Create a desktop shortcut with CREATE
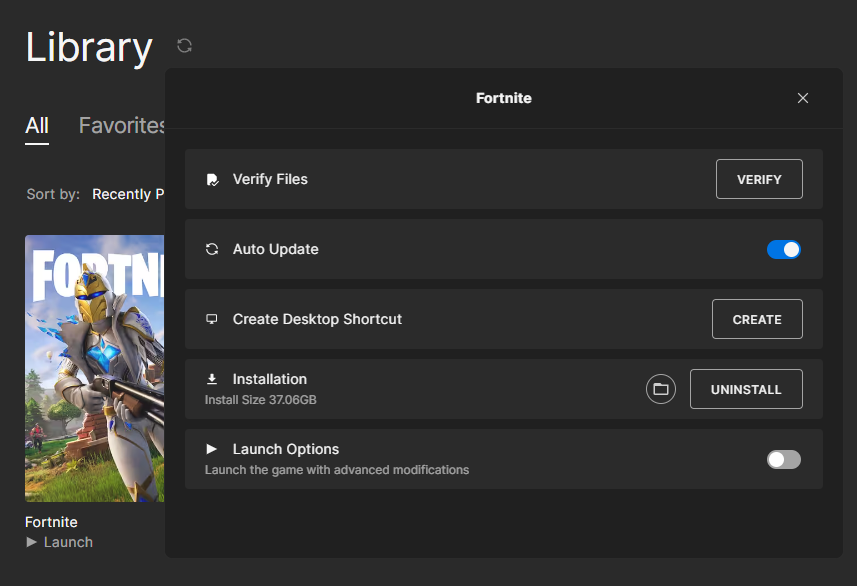Screen dimensions: 857x586 757,319
